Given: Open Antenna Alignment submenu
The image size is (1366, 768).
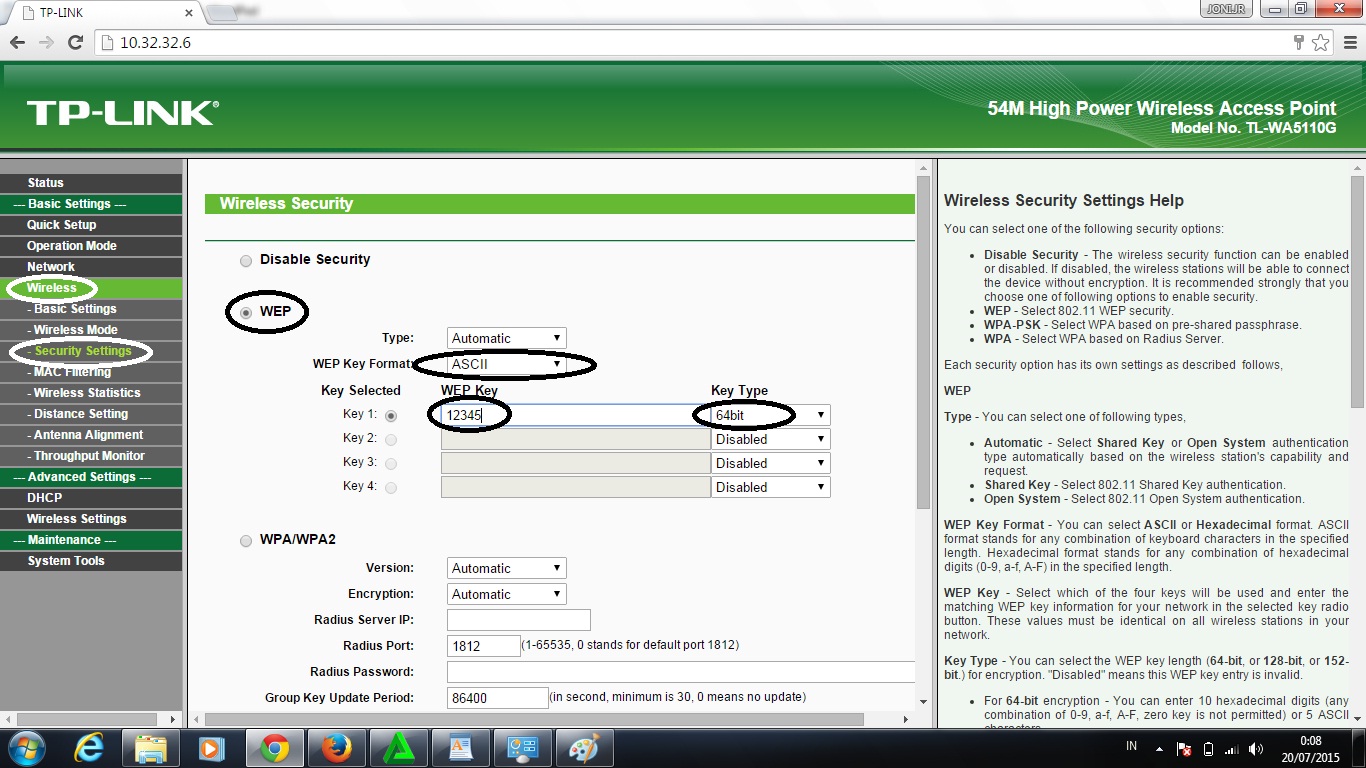Looking at the screenshot, I should click(91, 435).
